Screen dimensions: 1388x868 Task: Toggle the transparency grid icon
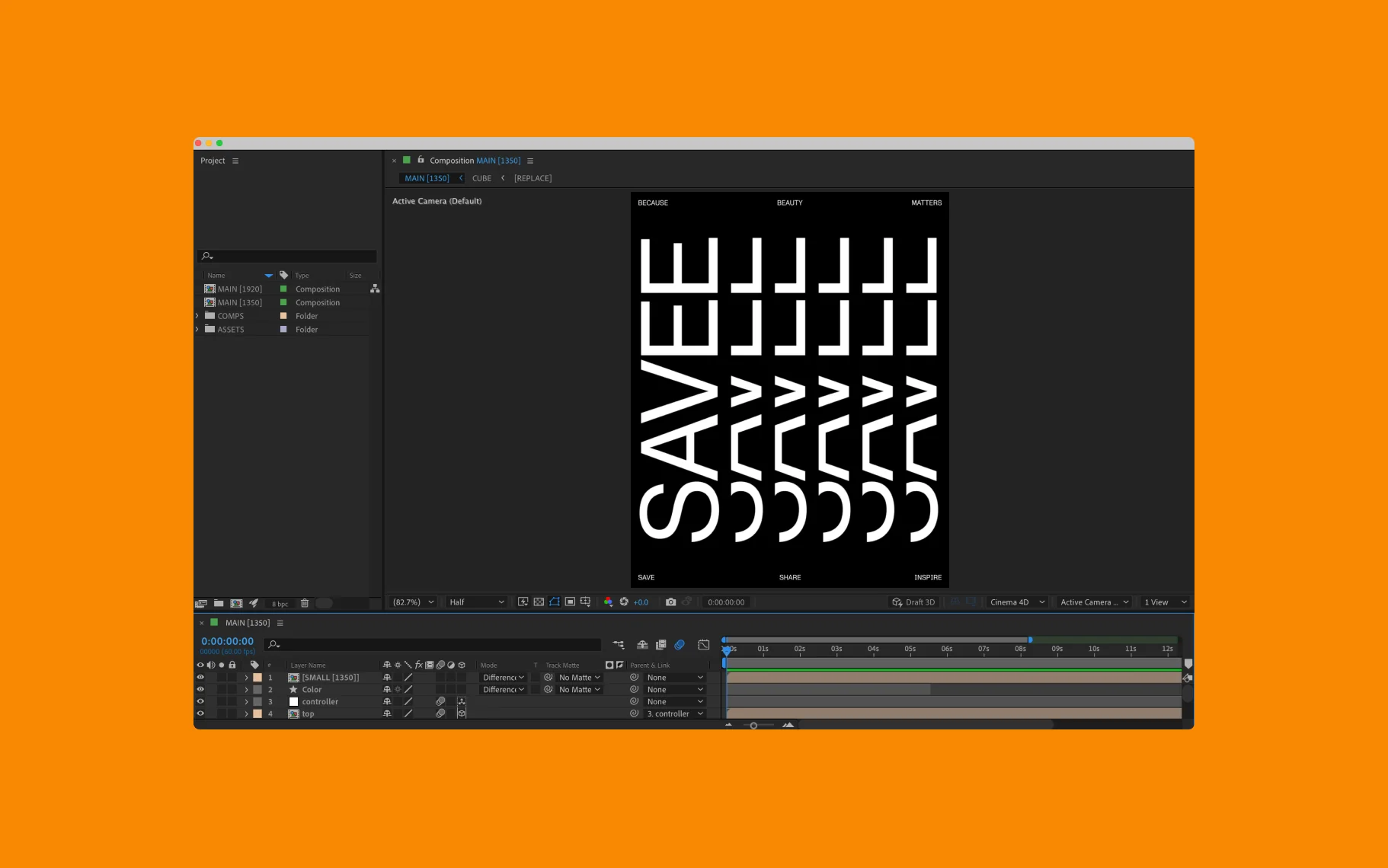[539, 602]
